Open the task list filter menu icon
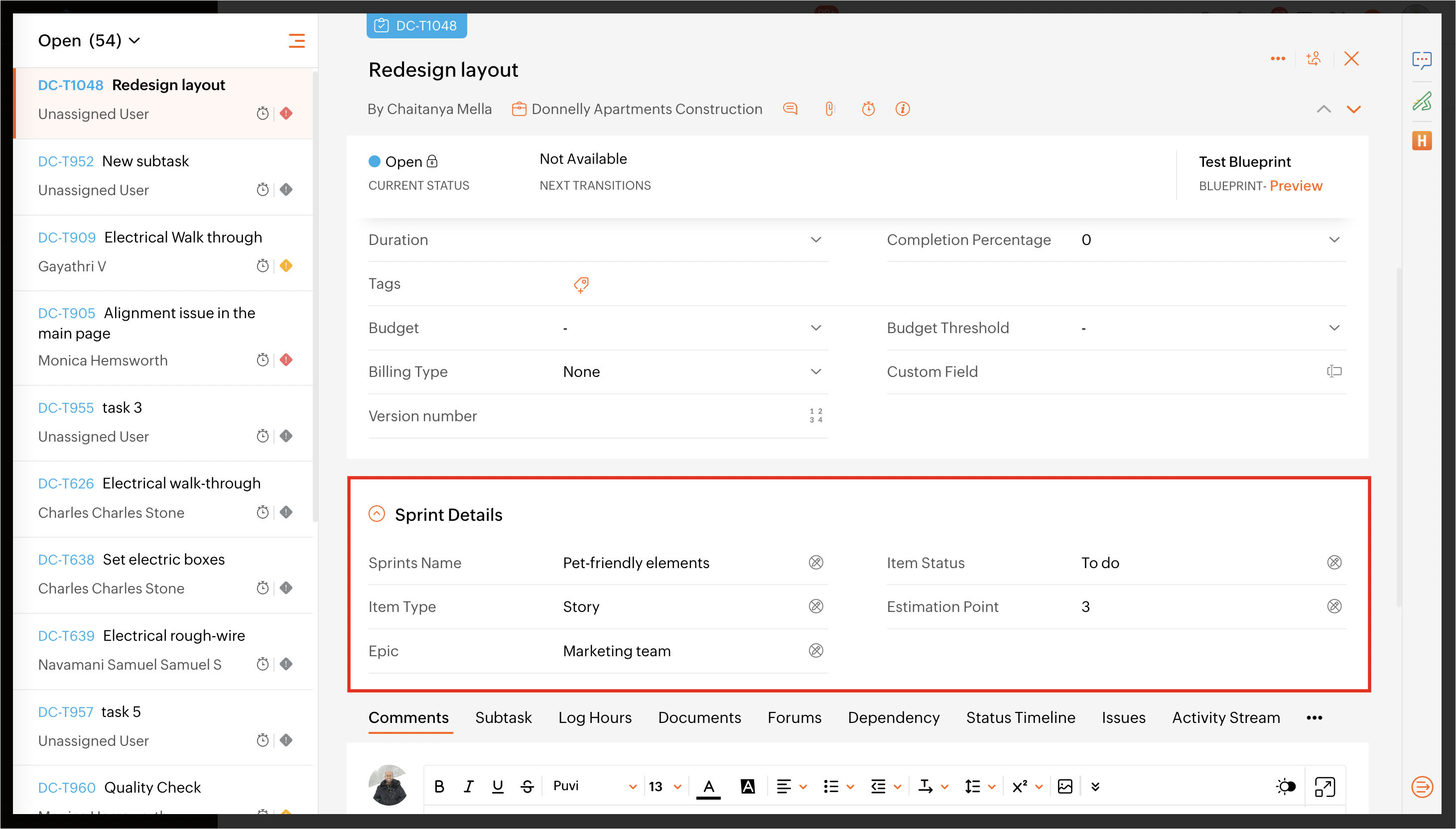The height and width of the screenshot is (829, 1456). [x=296, y=40]
